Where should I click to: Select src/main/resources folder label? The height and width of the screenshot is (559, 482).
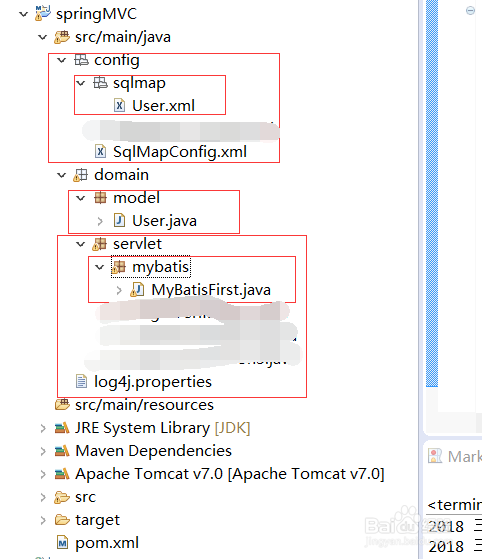point(144,405)
